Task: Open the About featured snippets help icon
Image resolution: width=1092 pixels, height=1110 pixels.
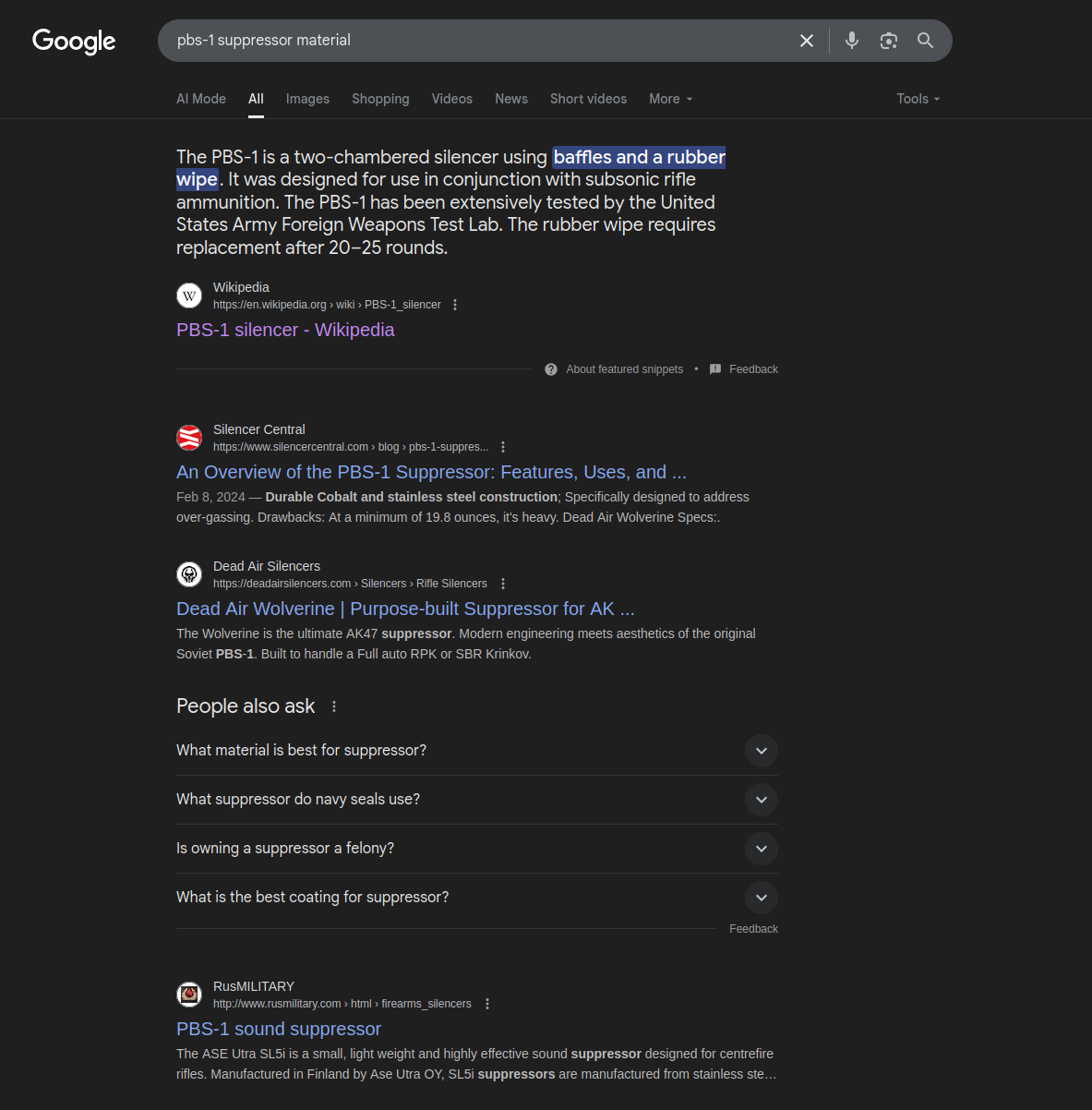Action: (x=551, y=369)
